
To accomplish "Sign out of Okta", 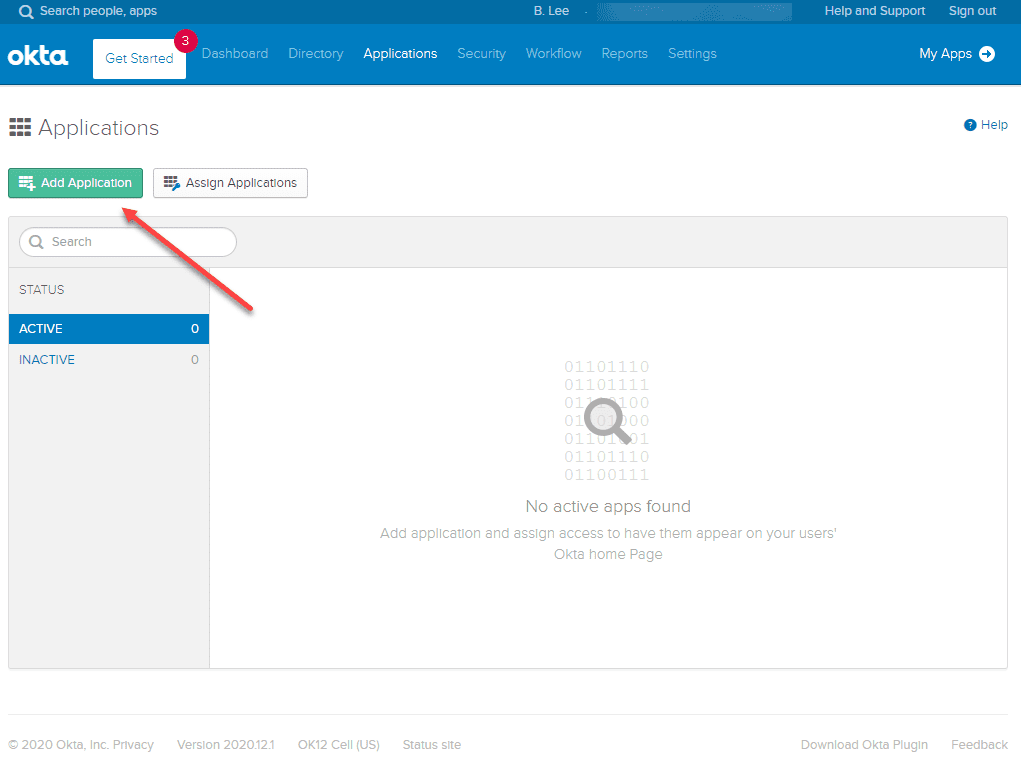I will 972,11.
